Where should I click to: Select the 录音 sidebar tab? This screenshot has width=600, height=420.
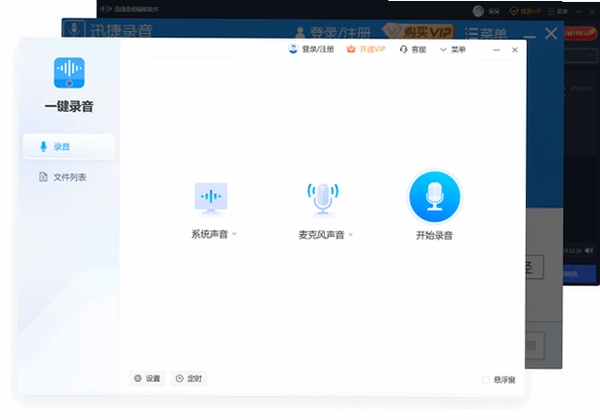coord(69,147)
